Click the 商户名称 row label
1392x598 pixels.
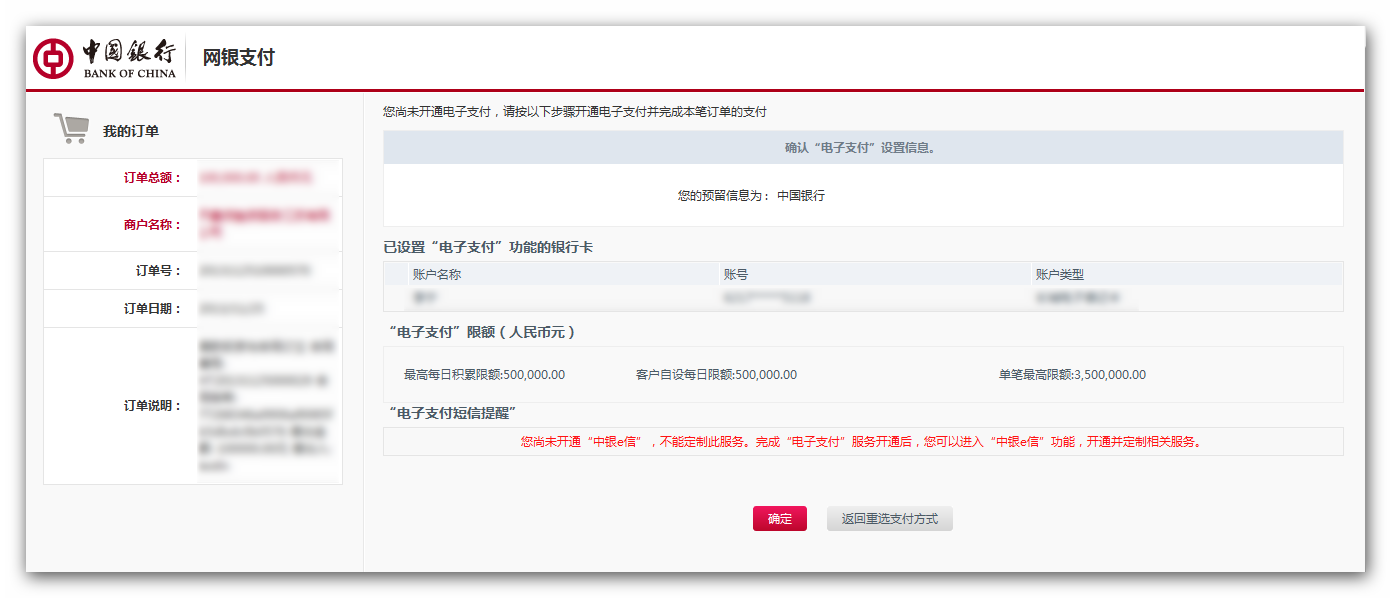(x=152, y=225)
